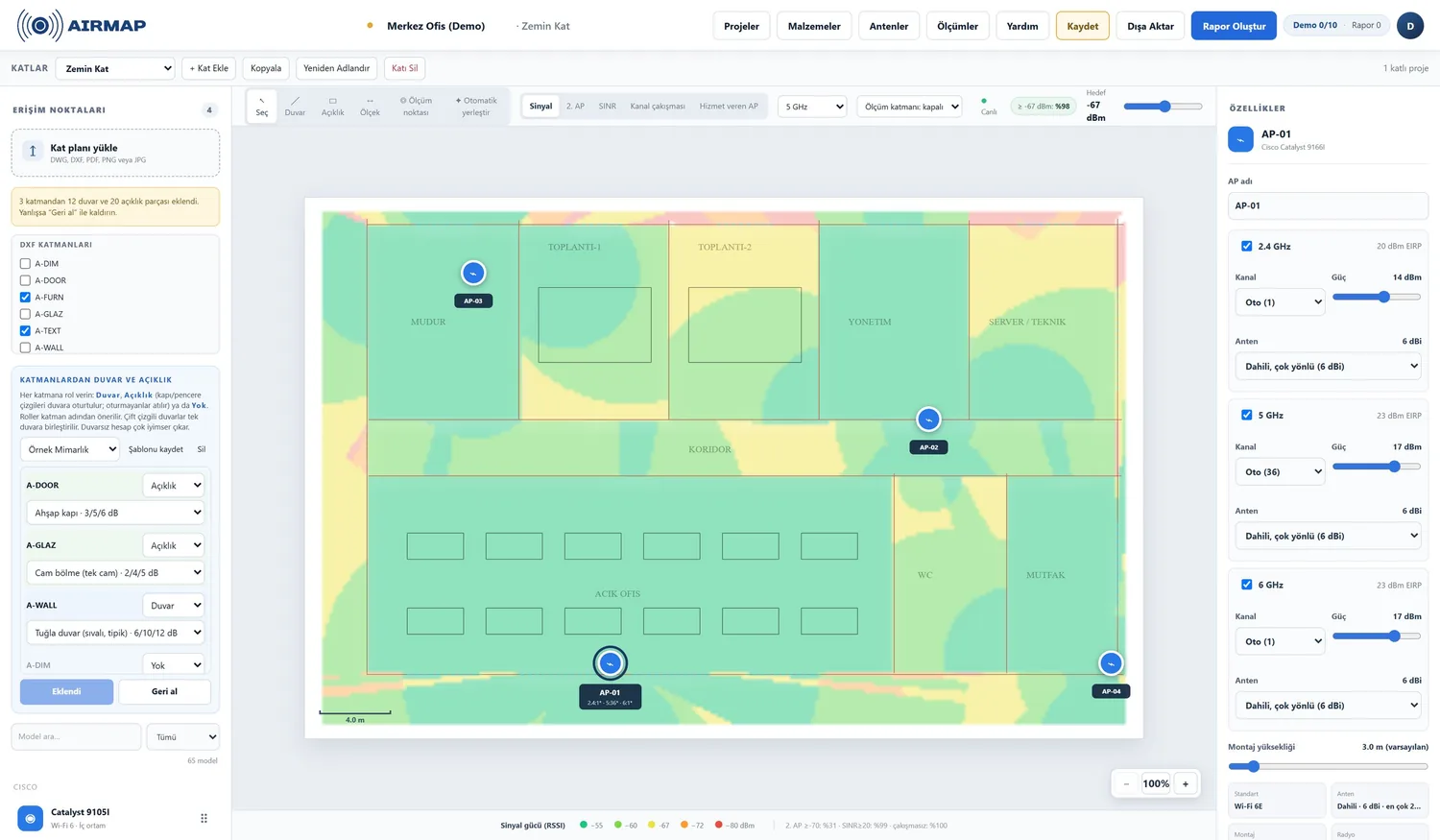Open the Antenler menu
Screen dimensions: 1440x840
click(888, 26)
